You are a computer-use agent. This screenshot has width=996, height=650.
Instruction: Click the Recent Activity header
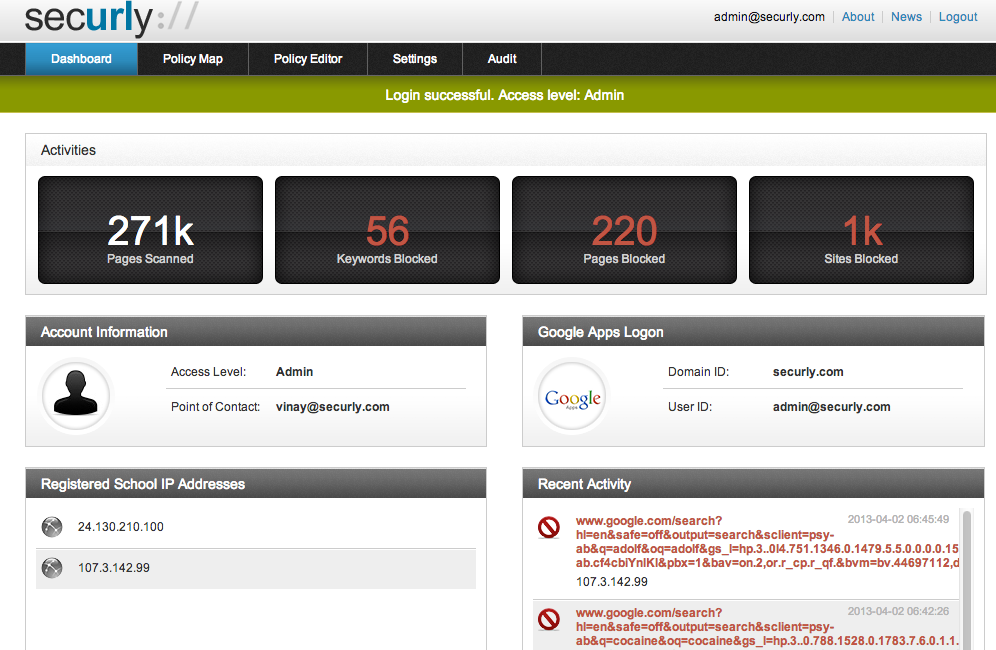[753, 484]
